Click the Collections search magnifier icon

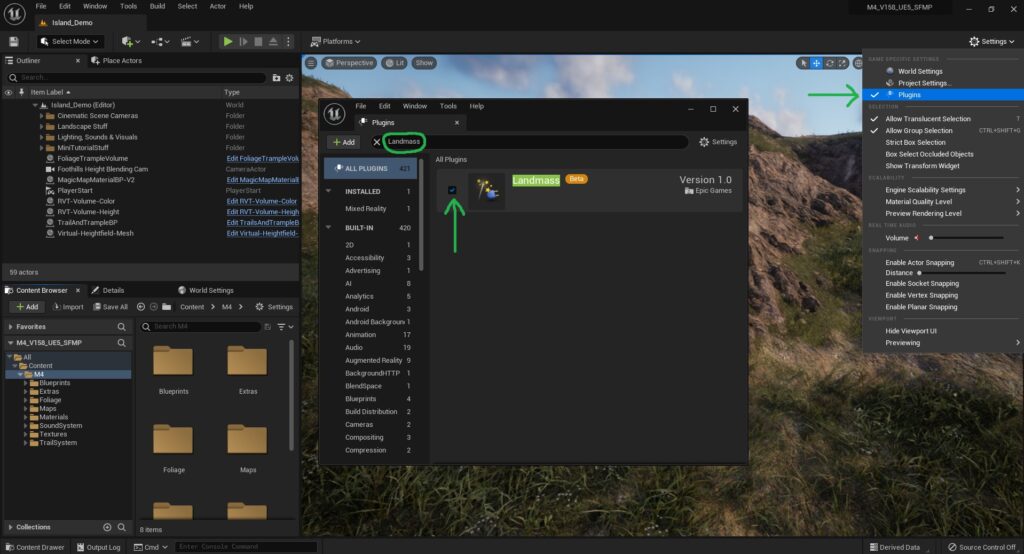(121, 527)
